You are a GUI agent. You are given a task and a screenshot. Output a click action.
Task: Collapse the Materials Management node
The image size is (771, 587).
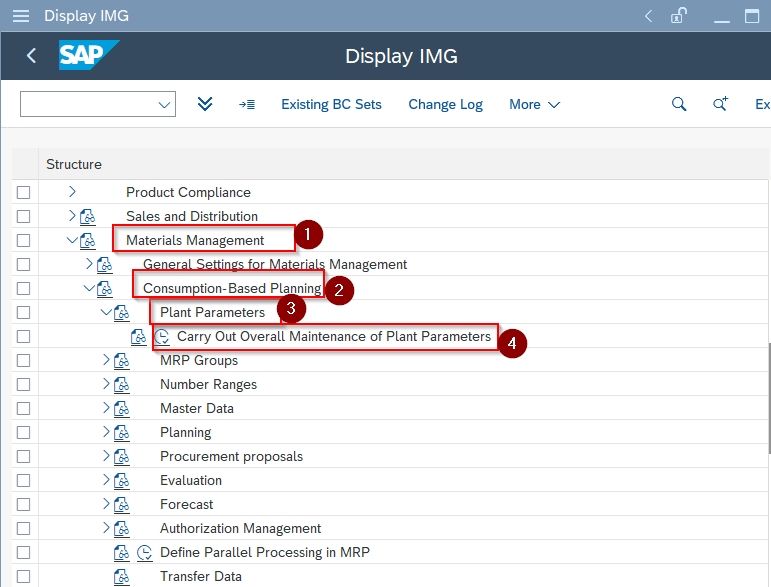(72, 240)
